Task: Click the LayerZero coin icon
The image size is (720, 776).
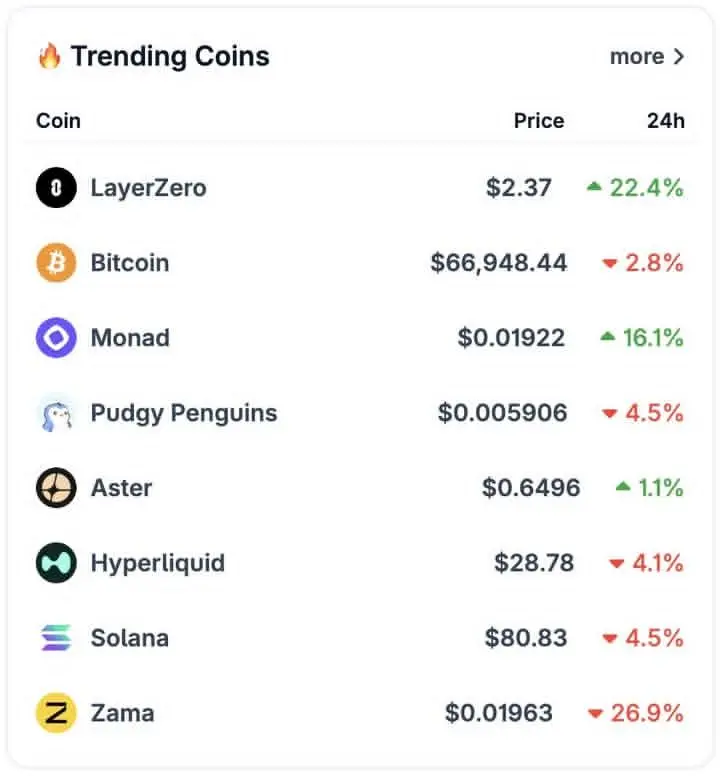Action: click(56, 188)
